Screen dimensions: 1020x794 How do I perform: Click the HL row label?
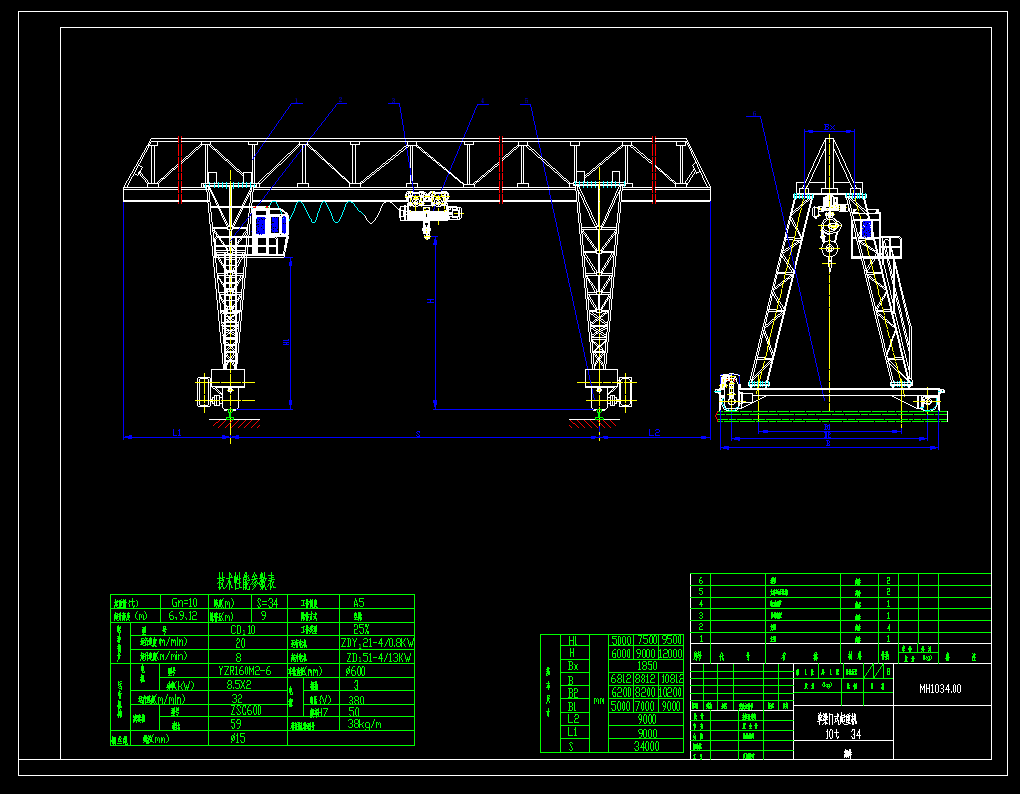(x=572, y=641)
